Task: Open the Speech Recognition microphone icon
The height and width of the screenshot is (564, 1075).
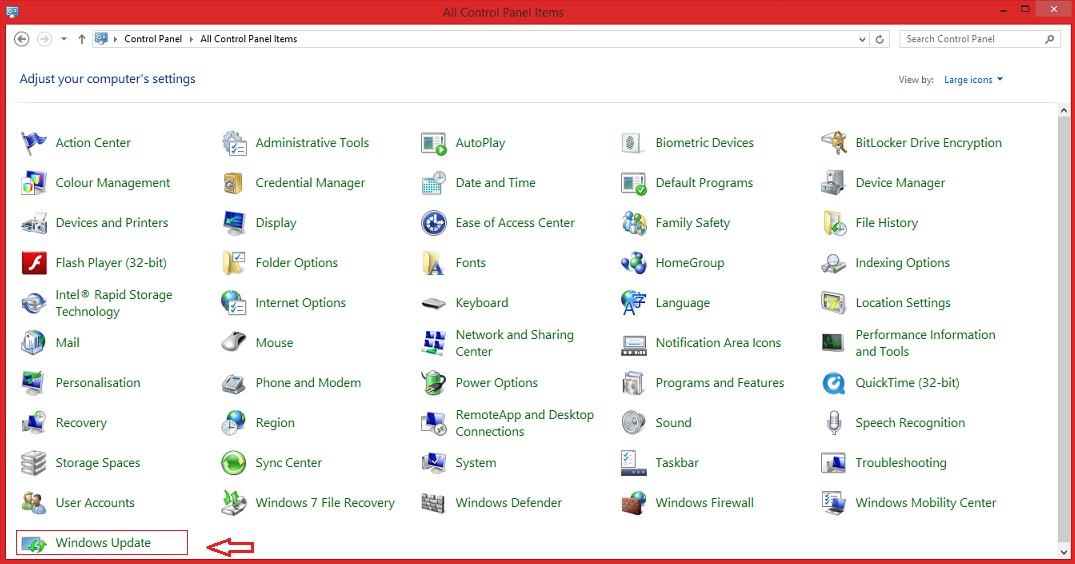Action: coord(834,423)
